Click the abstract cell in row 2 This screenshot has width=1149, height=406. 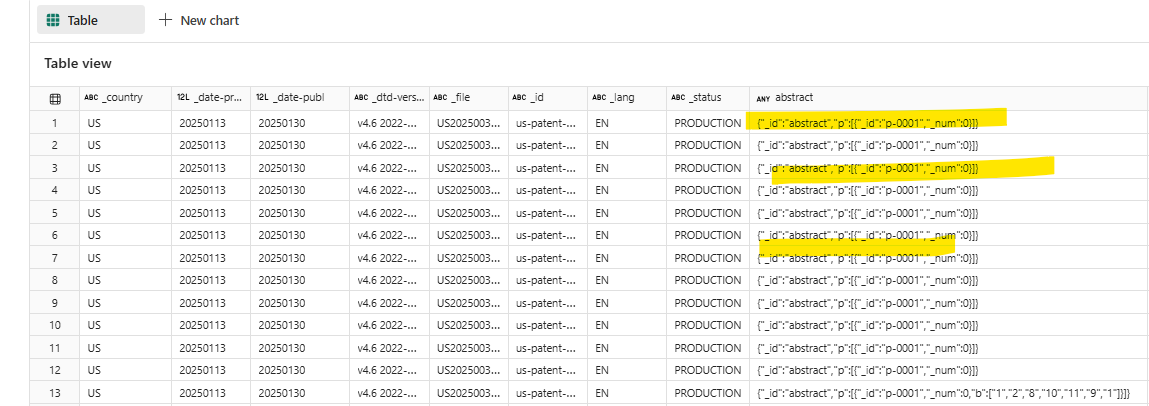click(x=948, y=145)
